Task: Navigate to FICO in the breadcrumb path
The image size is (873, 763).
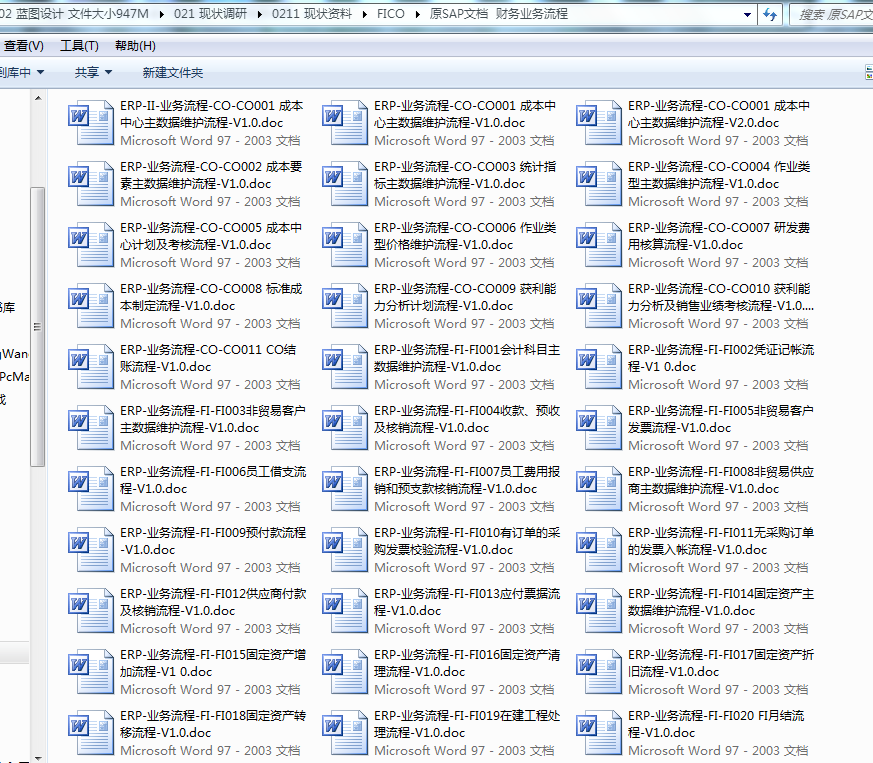Action: 391,14
